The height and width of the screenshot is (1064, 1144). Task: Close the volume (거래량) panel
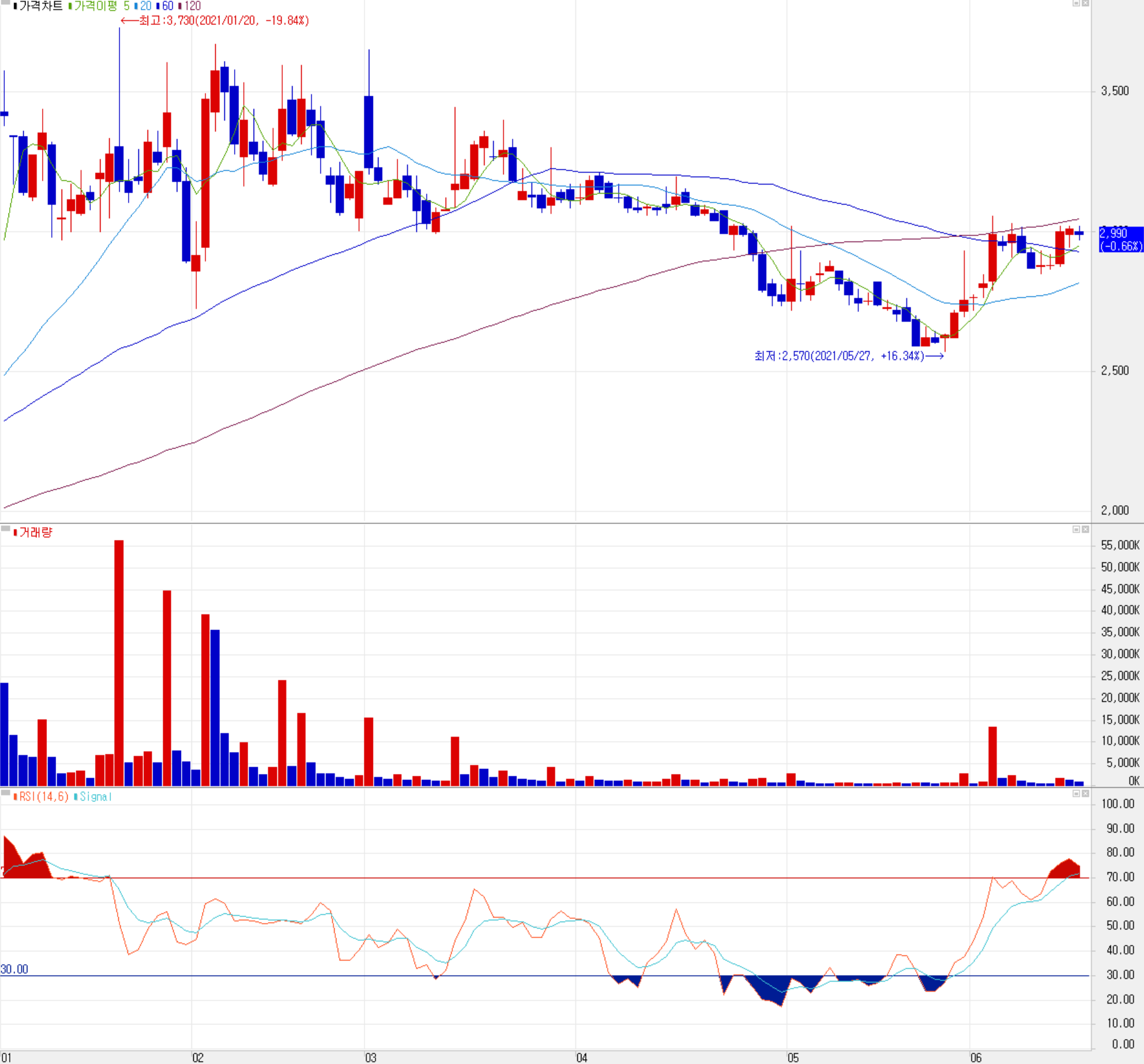tap(1085, 530)
